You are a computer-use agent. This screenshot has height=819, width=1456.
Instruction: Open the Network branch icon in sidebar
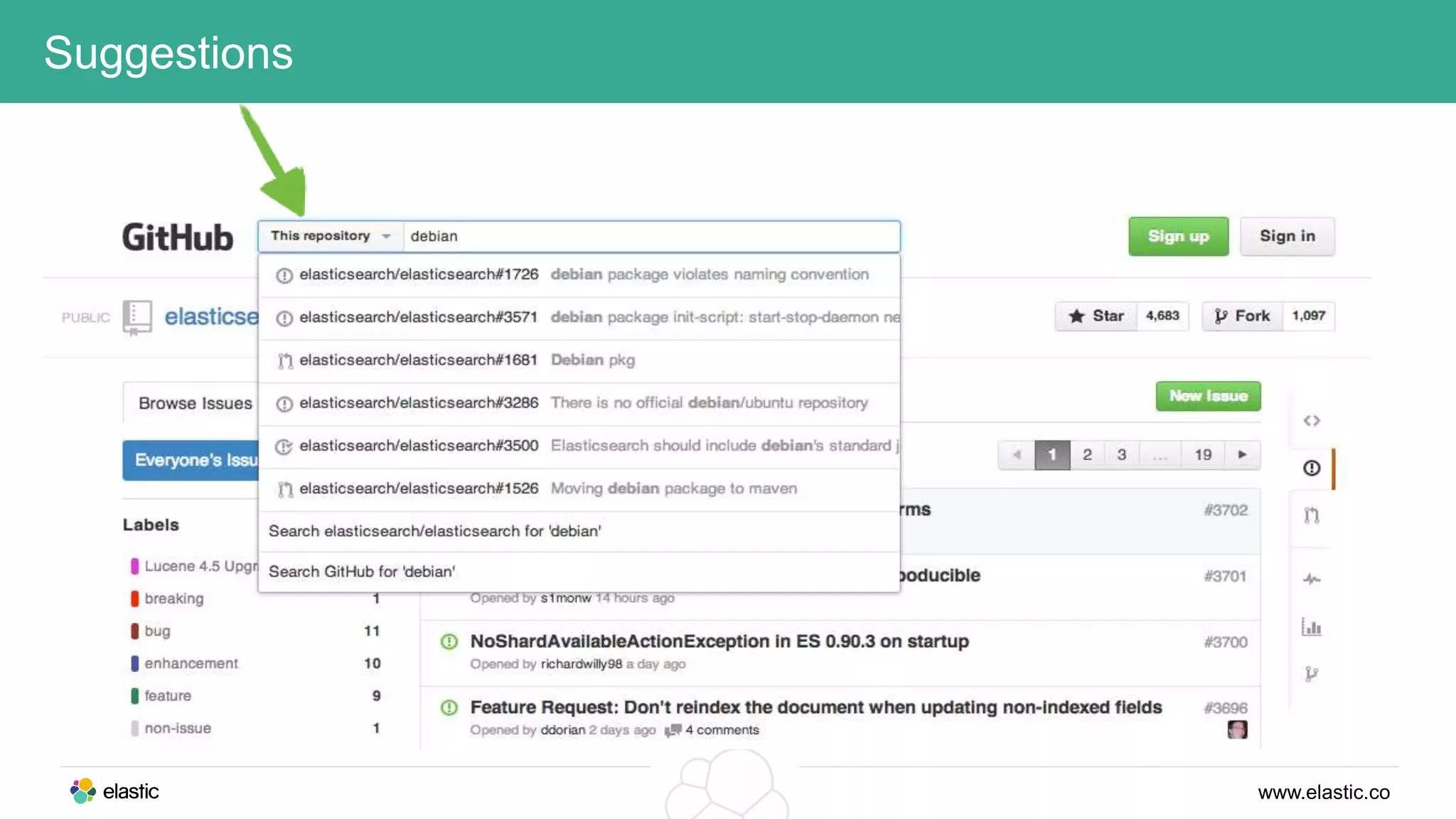(x=1312, y=673)
